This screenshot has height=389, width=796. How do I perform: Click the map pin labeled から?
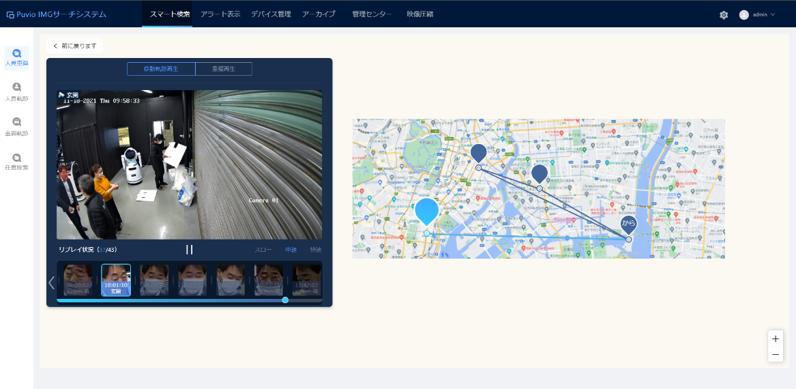pos(629,225)
